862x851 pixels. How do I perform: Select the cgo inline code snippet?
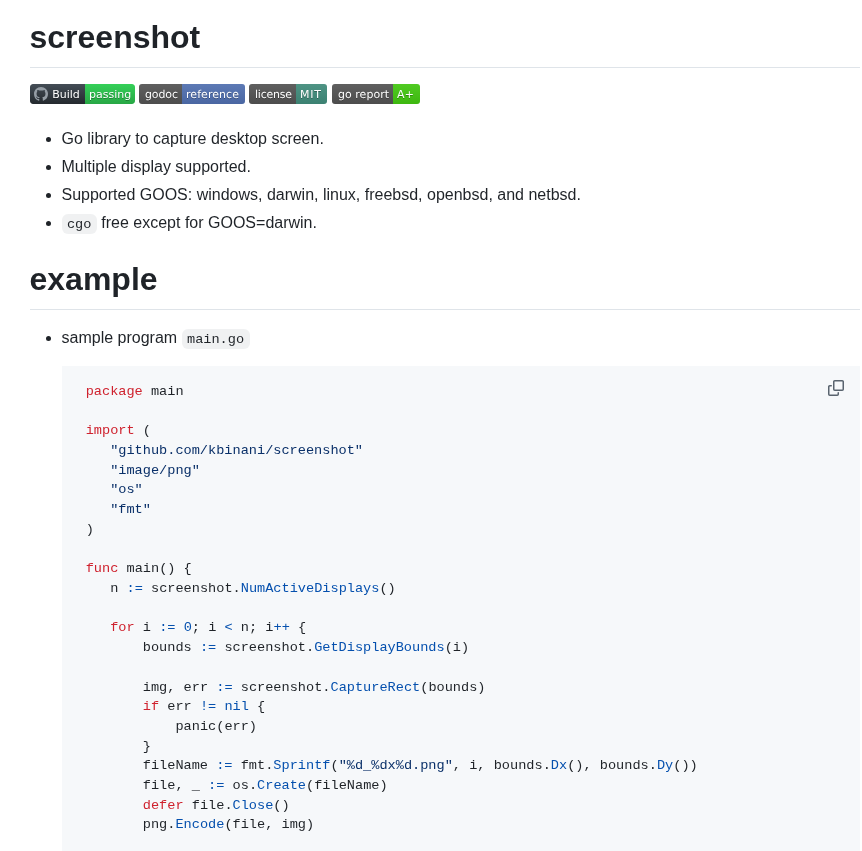(79, 223)
